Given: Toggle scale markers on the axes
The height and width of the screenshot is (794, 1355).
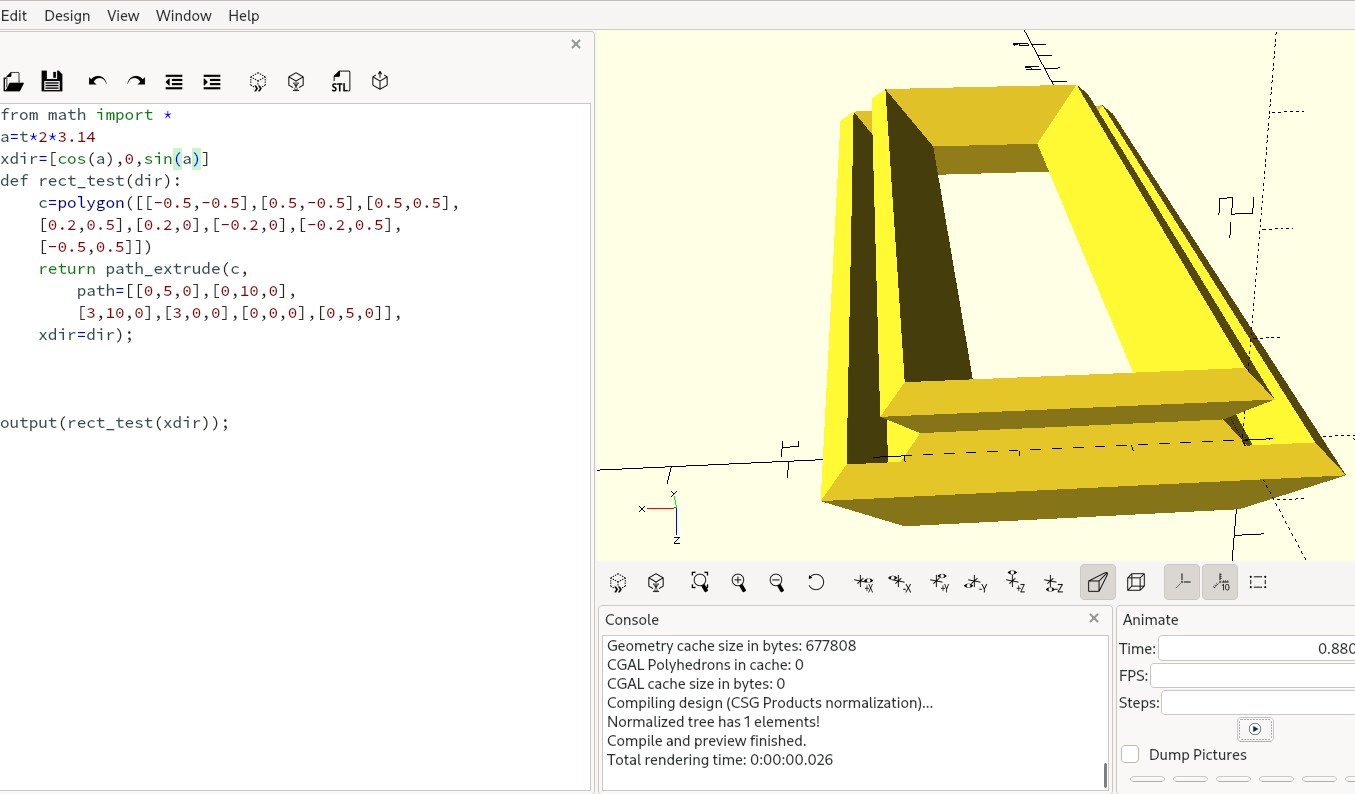Looking at the screenshot, I should (x=1220, y=582).
